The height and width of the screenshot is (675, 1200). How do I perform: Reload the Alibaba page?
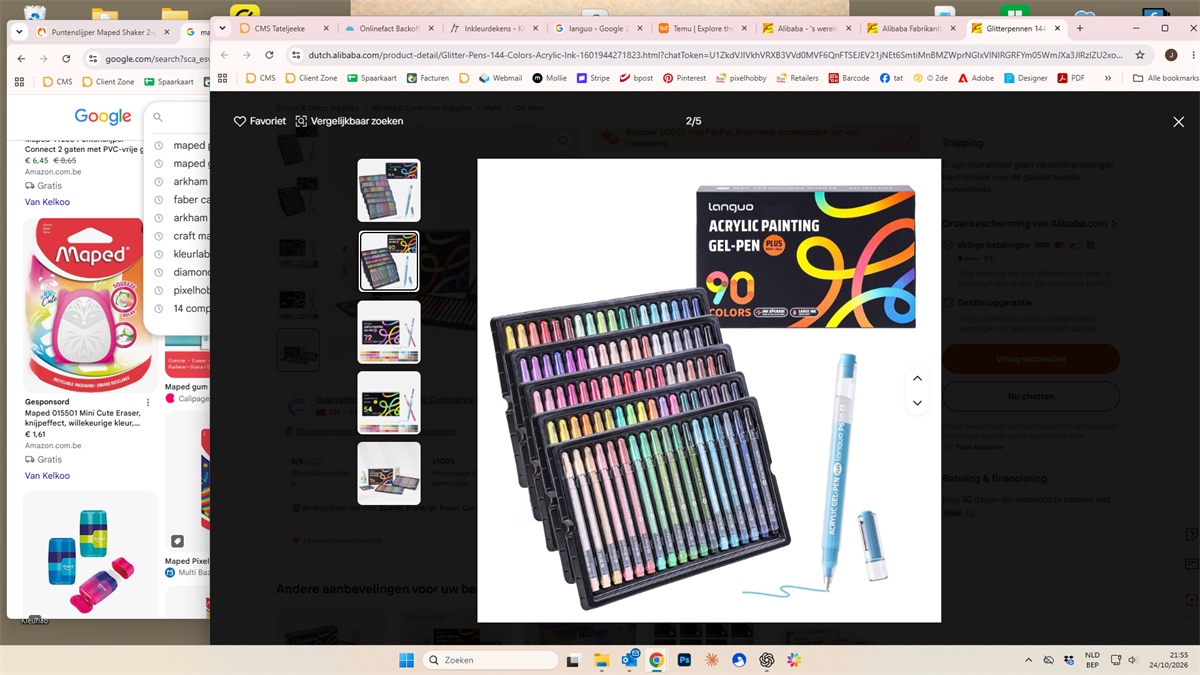270,55
